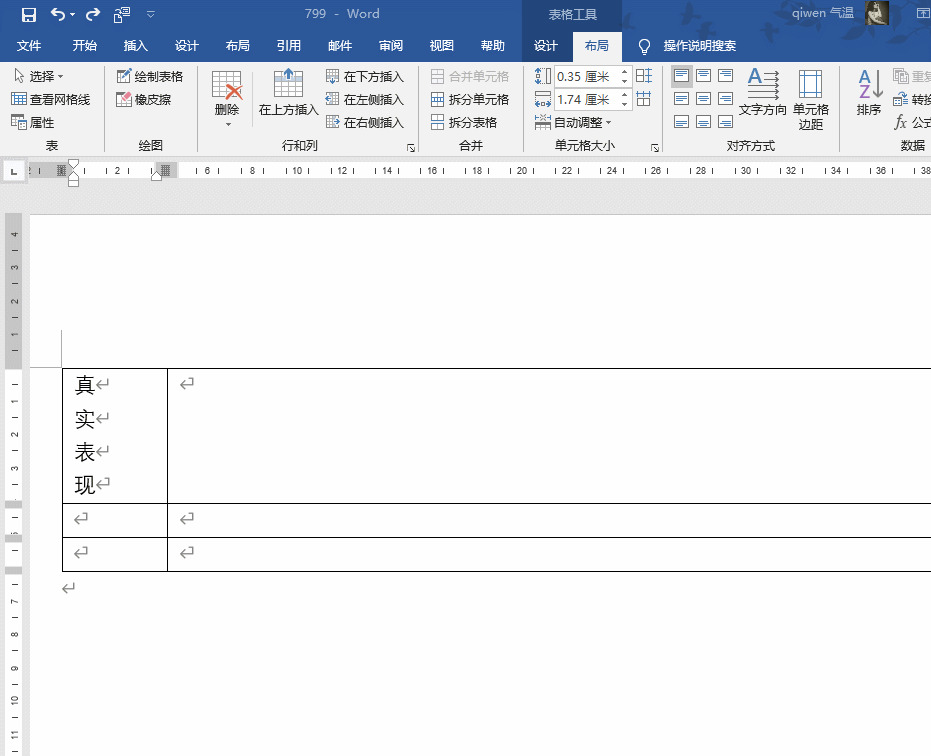Enable bottom-left cell alignment
This screenshot has width=931, height=756.
(x=681, y=121)
